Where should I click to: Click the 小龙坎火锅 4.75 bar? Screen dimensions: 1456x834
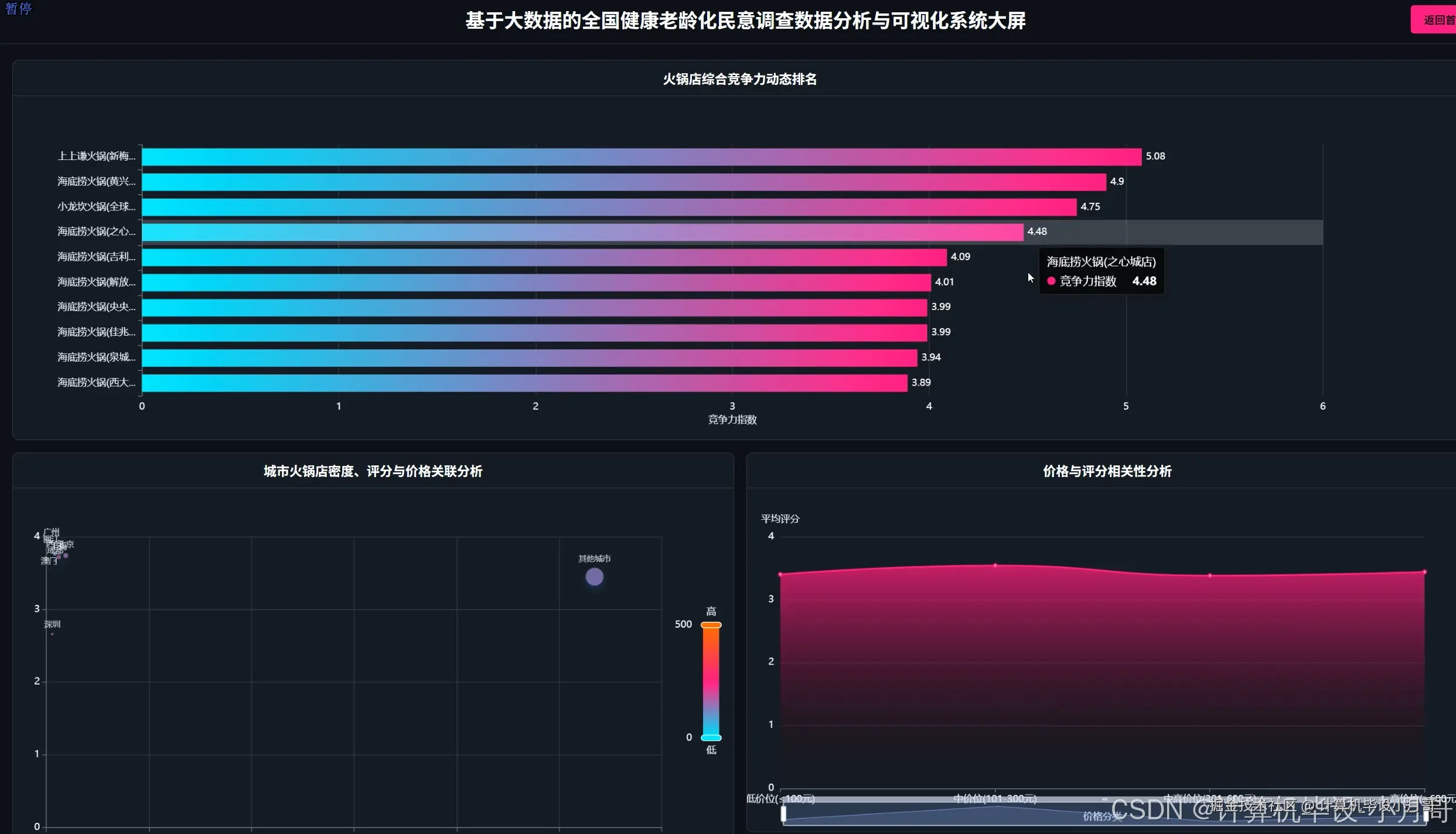(x=609, y=207)
